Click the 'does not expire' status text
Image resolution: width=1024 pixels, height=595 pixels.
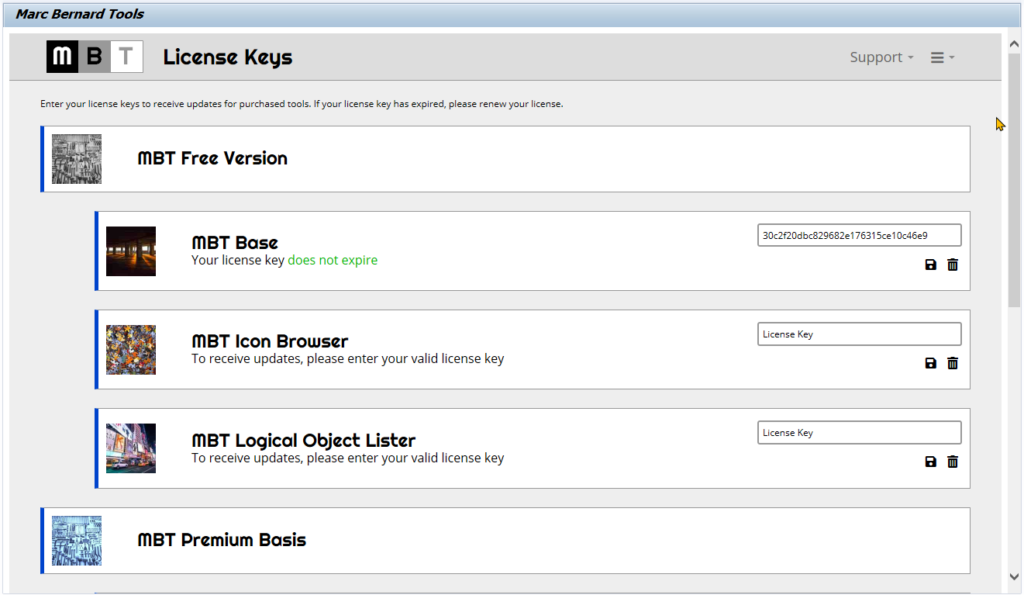tap(332, 260)
